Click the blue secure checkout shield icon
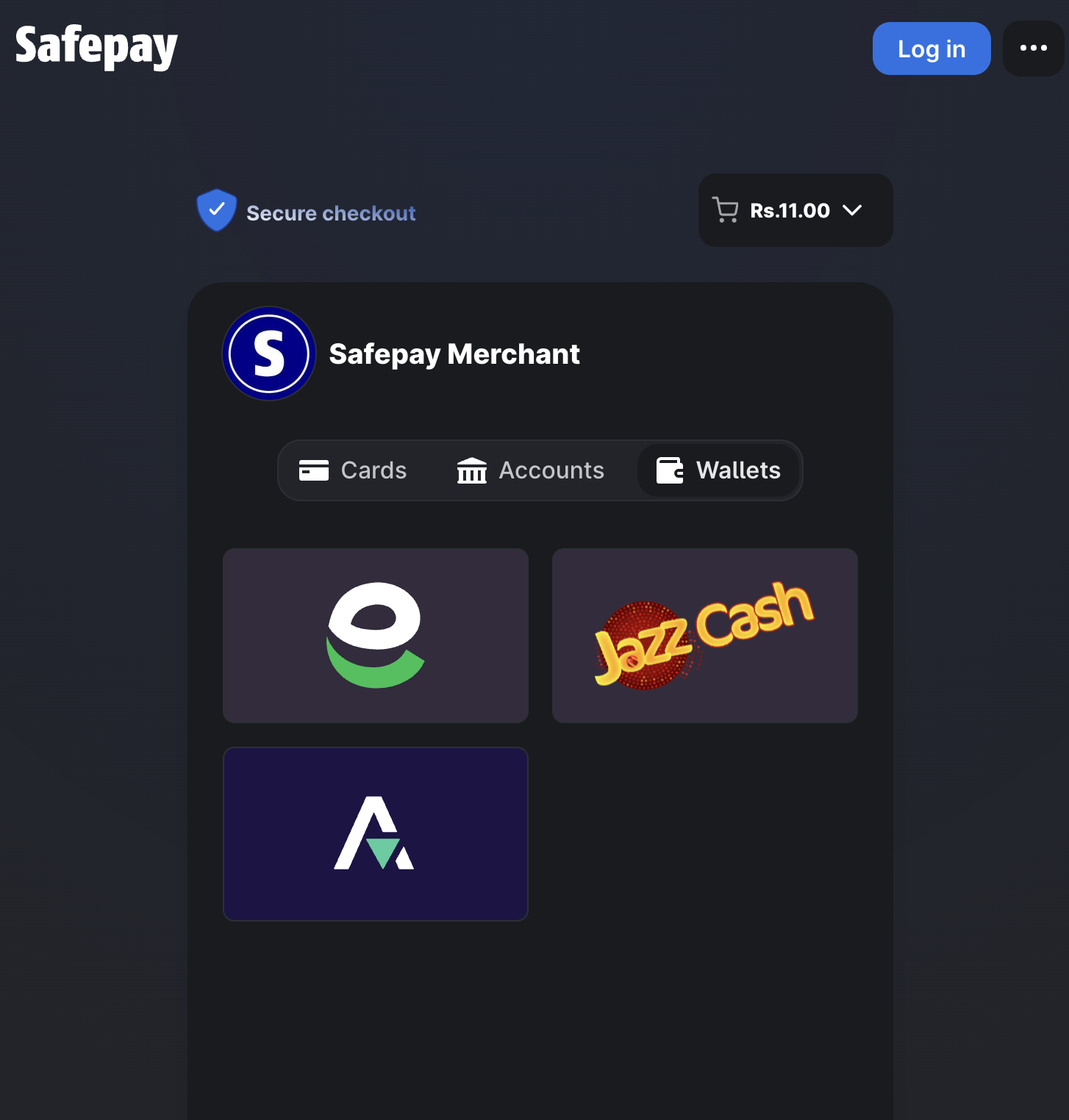The width and height of the screenshot is (1069, 1120). (x=216, y=210)
